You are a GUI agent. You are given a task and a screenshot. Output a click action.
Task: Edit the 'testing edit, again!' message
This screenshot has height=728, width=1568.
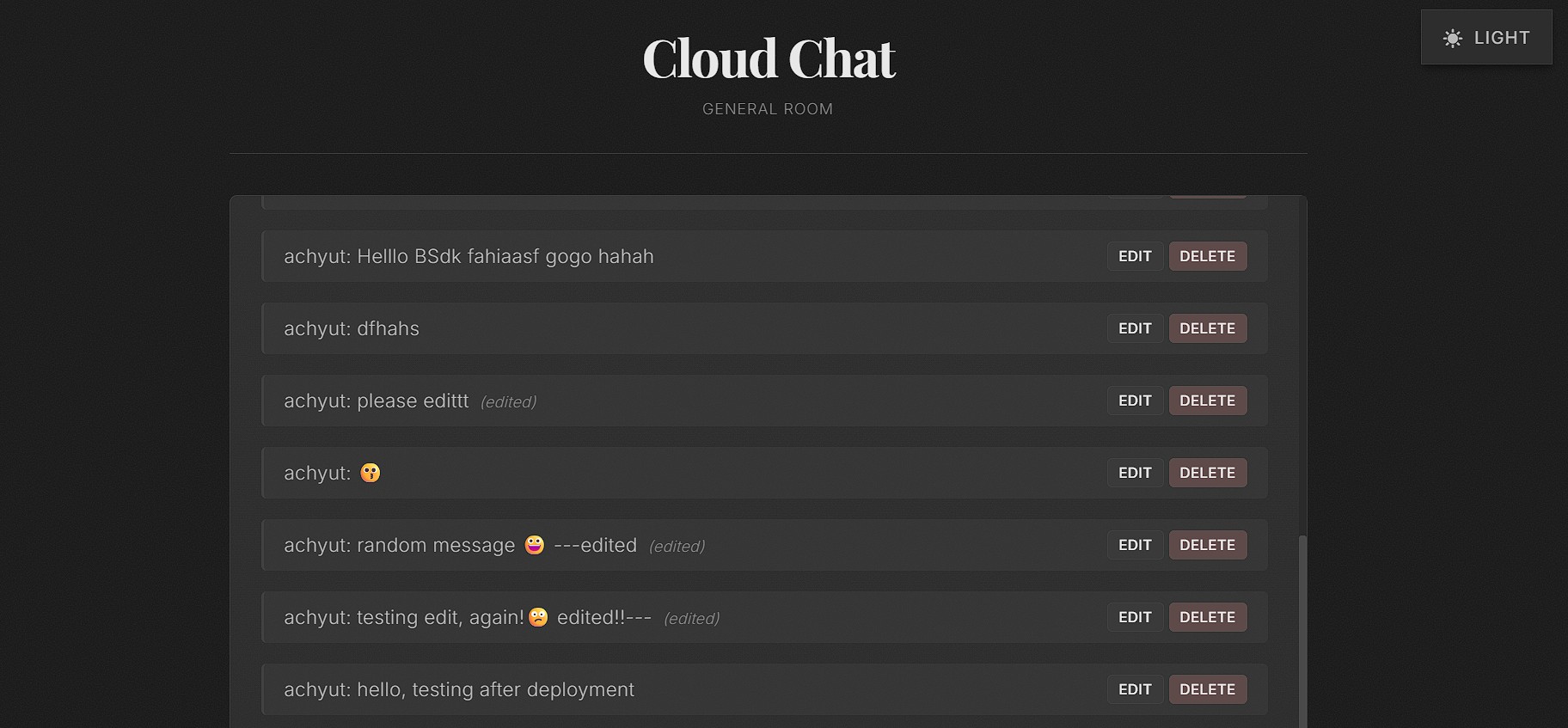coord(1135,616)
